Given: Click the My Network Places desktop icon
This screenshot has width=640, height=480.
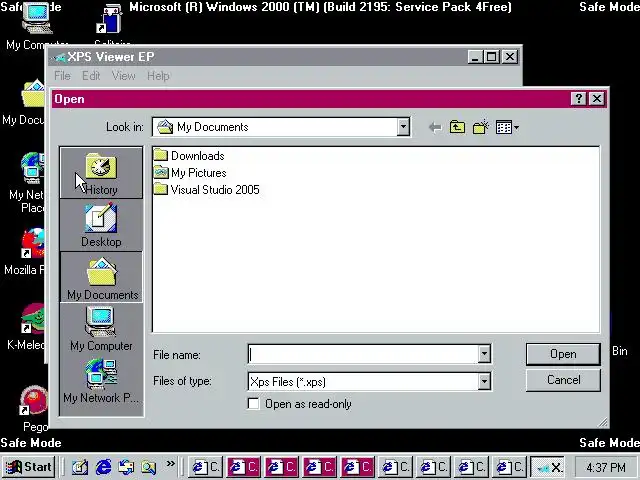Looking at the screenshot, I should click(29, 182).
